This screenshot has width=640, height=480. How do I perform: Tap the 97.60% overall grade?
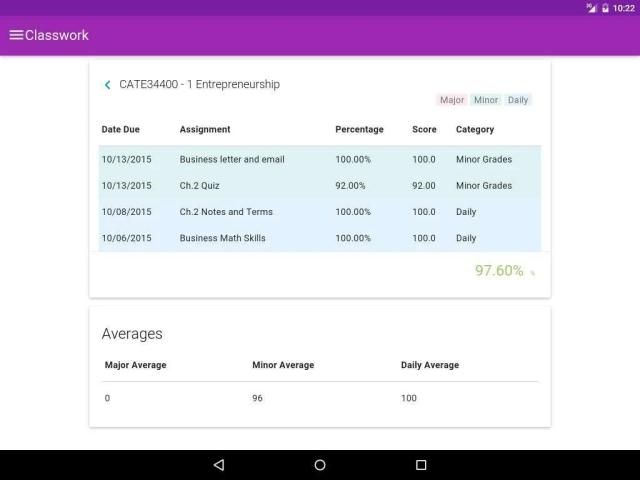pyautogui.click(x=499, y=271)
